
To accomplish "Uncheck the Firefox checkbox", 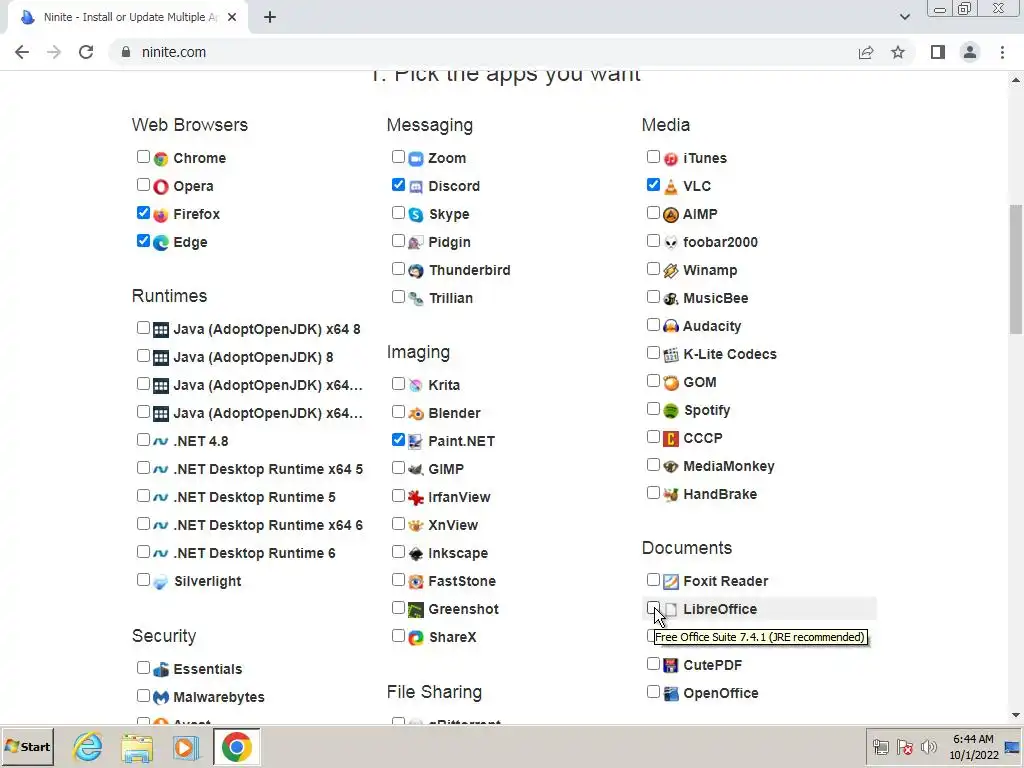I will click(143, 213).
